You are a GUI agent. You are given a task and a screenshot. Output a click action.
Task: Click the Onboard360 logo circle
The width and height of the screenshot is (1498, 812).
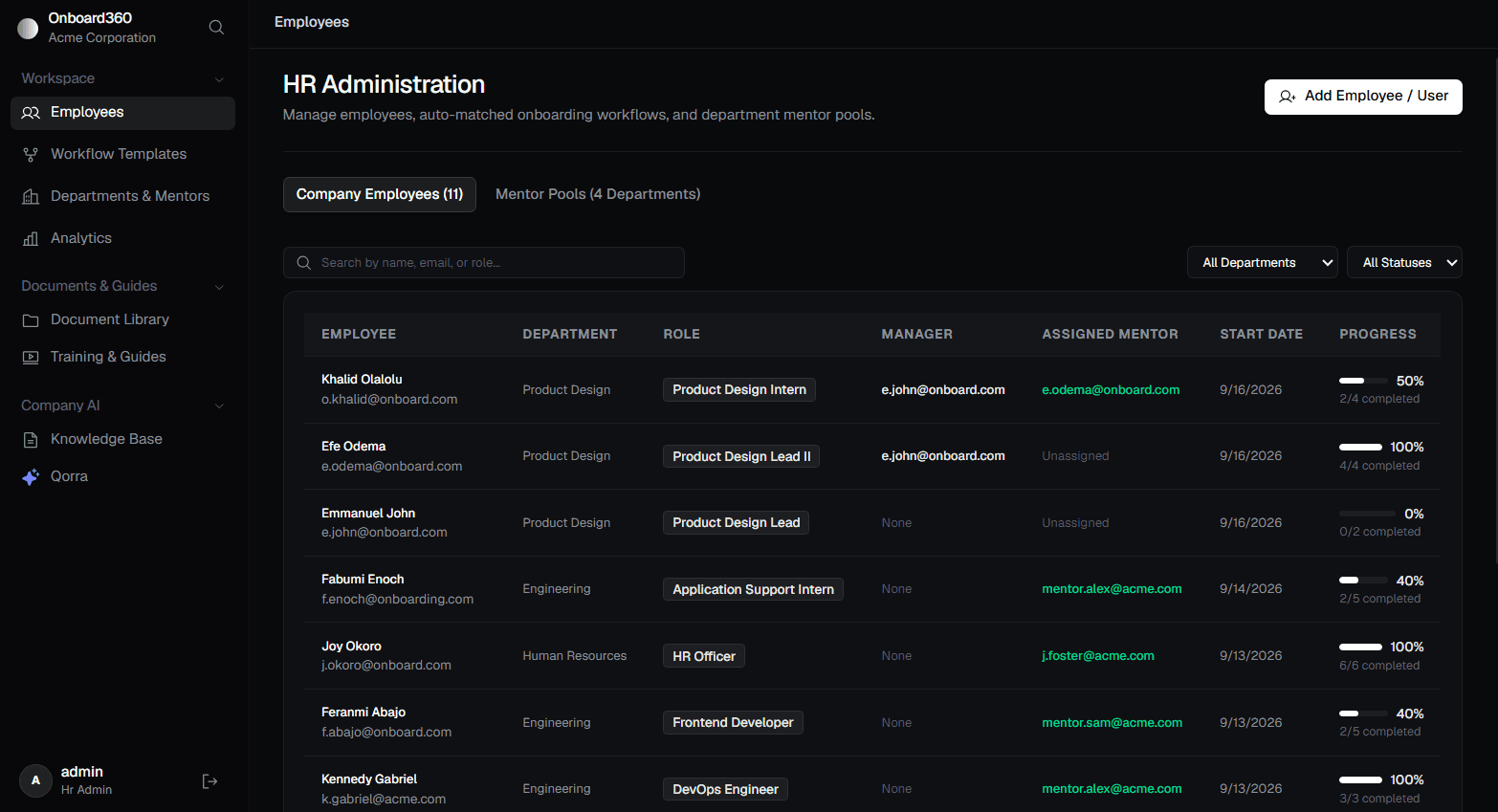(x=28, y=28)
